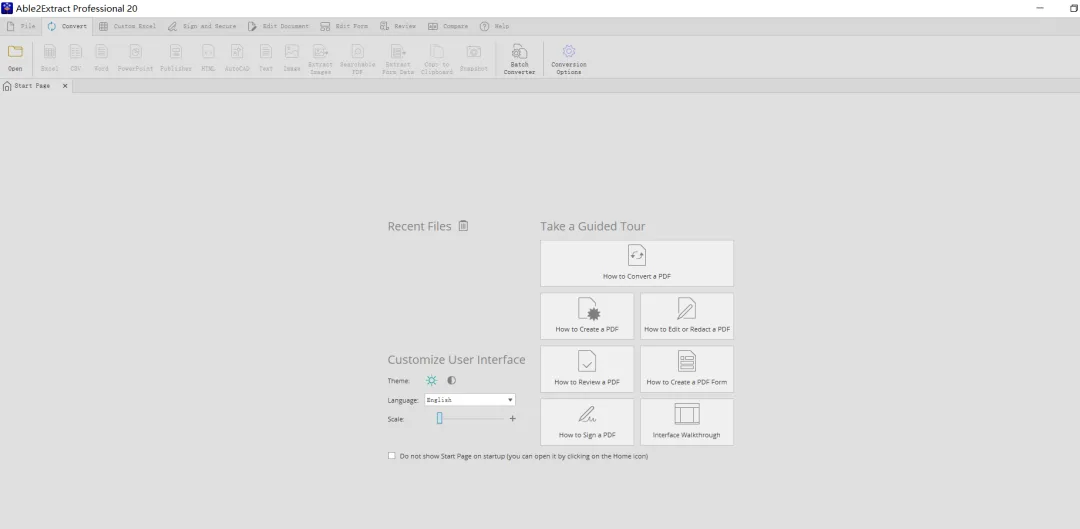1080x529 pixels.
Task: Select the CSV conversion tool
Action: 76,58
